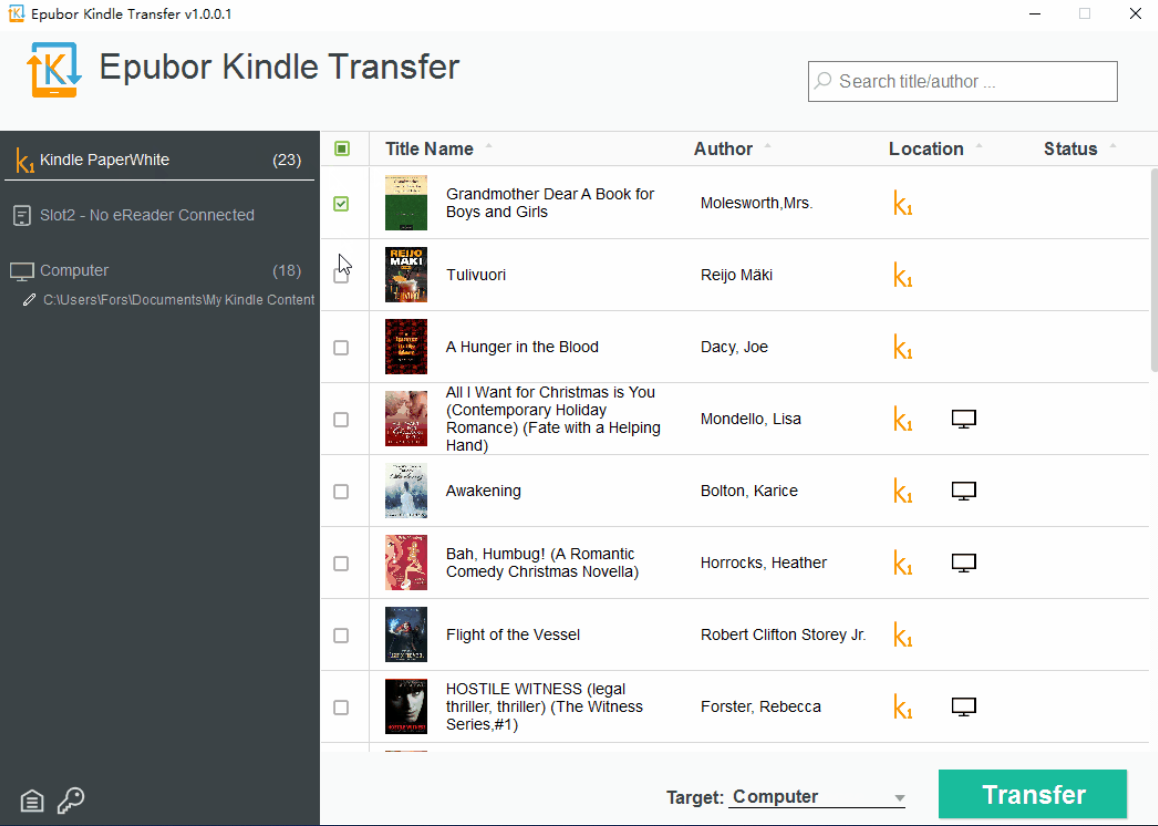
Task: Click the author 'Forster, Rebecca'
Action: pos(761,707)
